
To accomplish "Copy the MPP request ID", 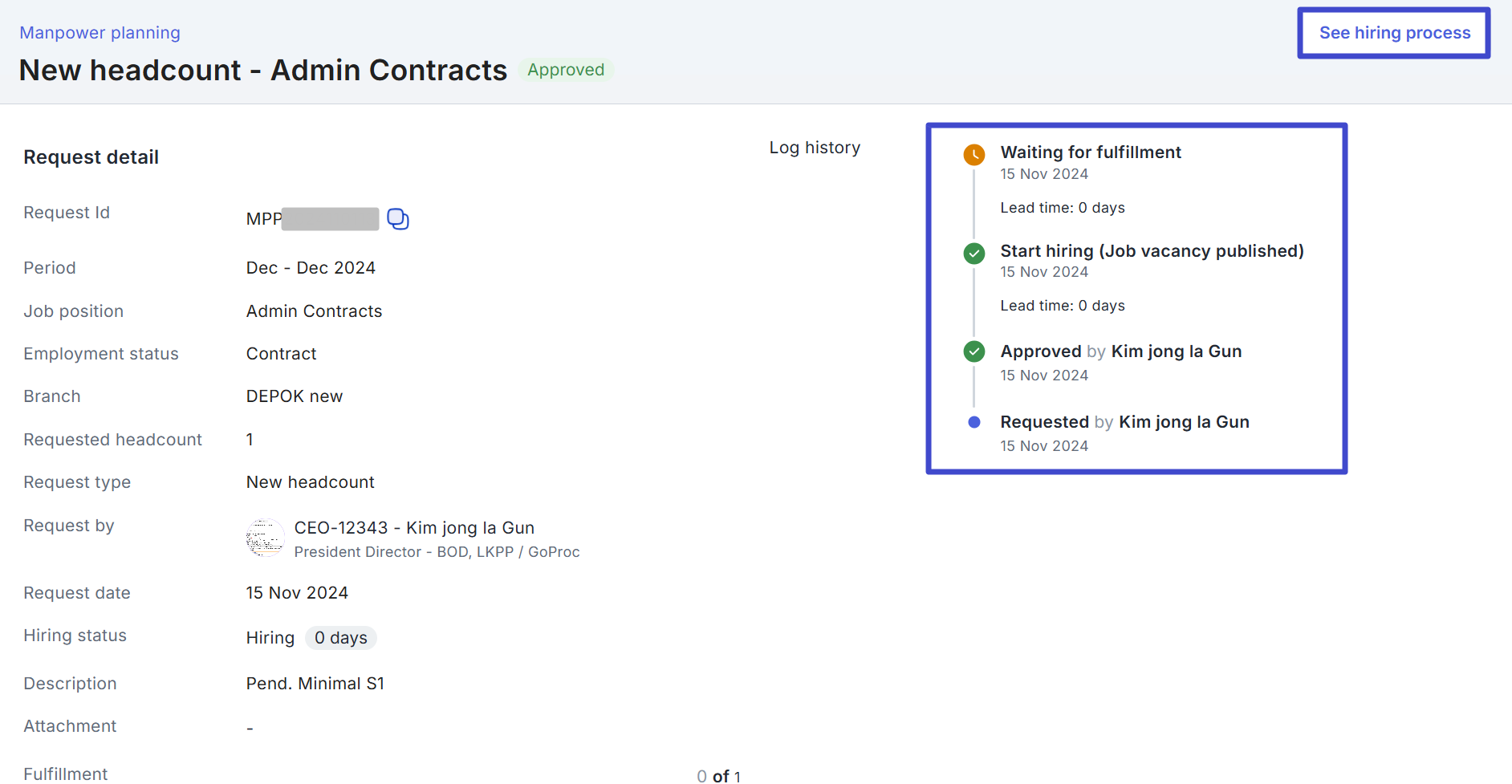I will (x=398, y=219).
